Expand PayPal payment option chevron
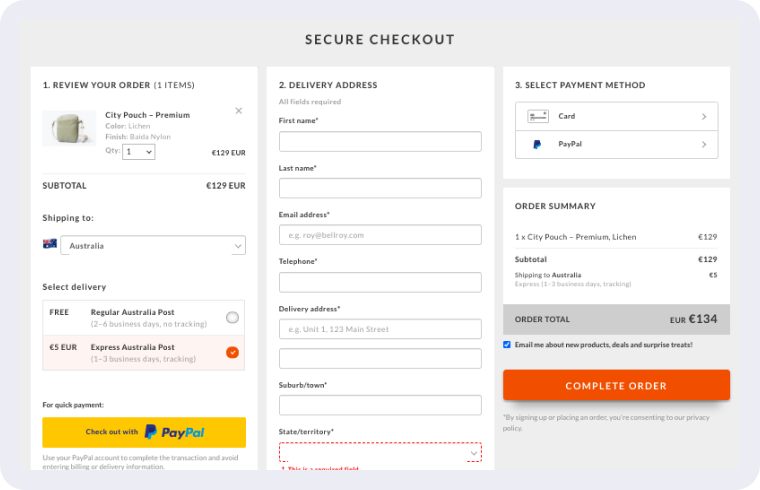 point(704,145)
